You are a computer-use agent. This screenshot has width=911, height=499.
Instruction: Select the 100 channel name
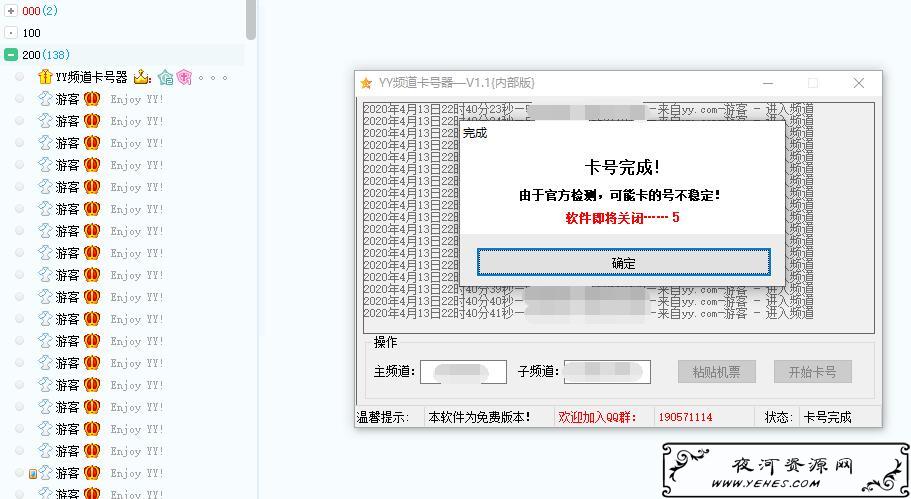click(x=31, y=33)
